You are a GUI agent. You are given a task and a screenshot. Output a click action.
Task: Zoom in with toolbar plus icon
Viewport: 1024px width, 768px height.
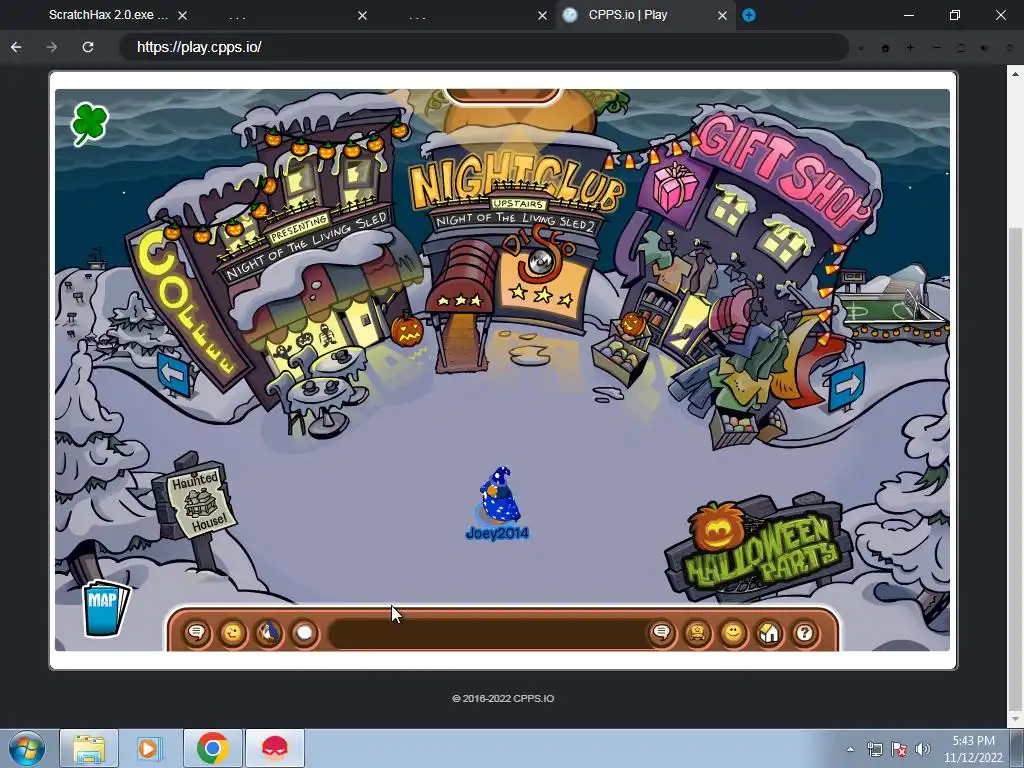coord(910,48)
